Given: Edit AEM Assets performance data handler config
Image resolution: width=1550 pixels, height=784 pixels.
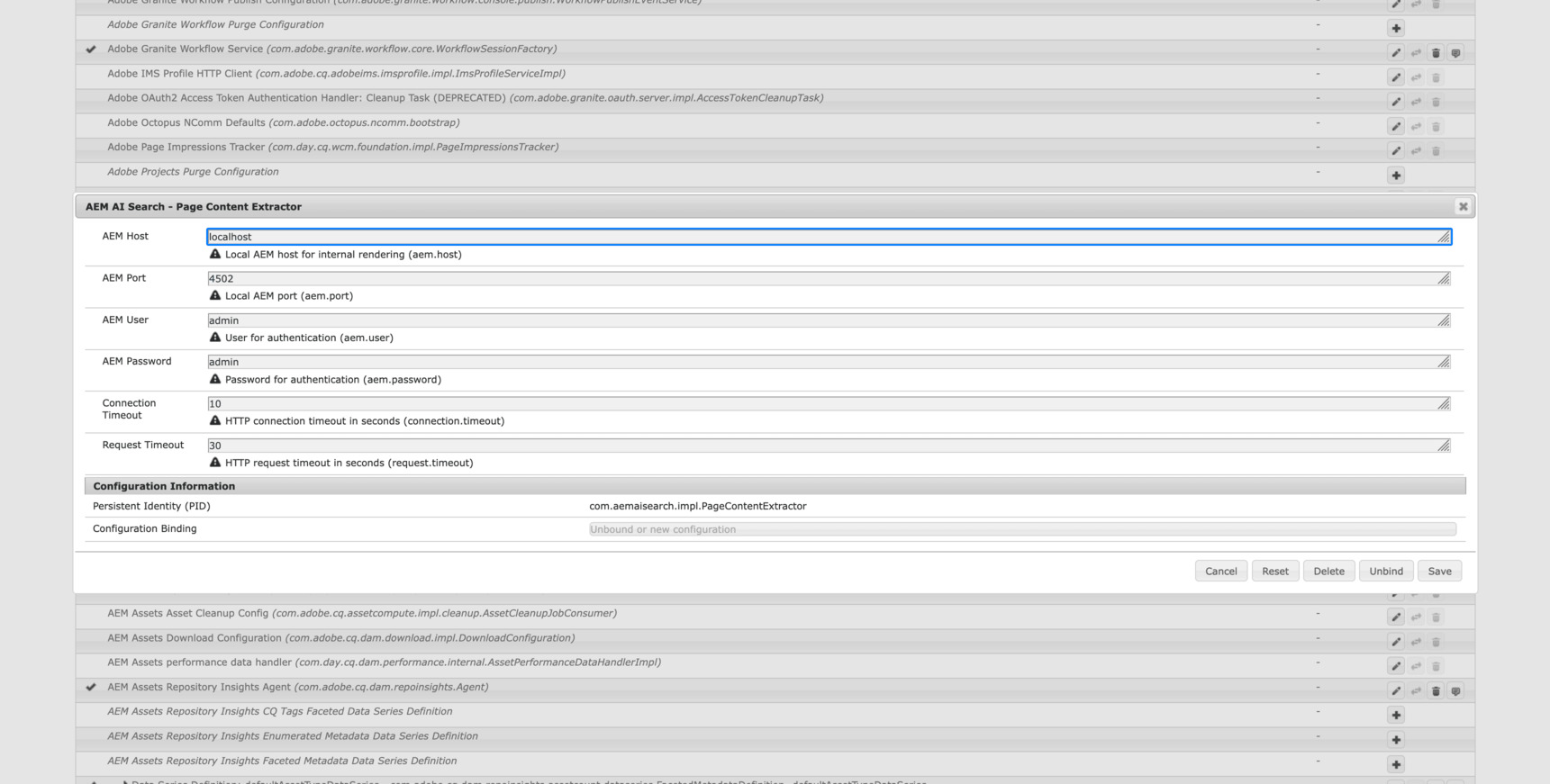Looking at the screenshot, I should (1396, 666).
